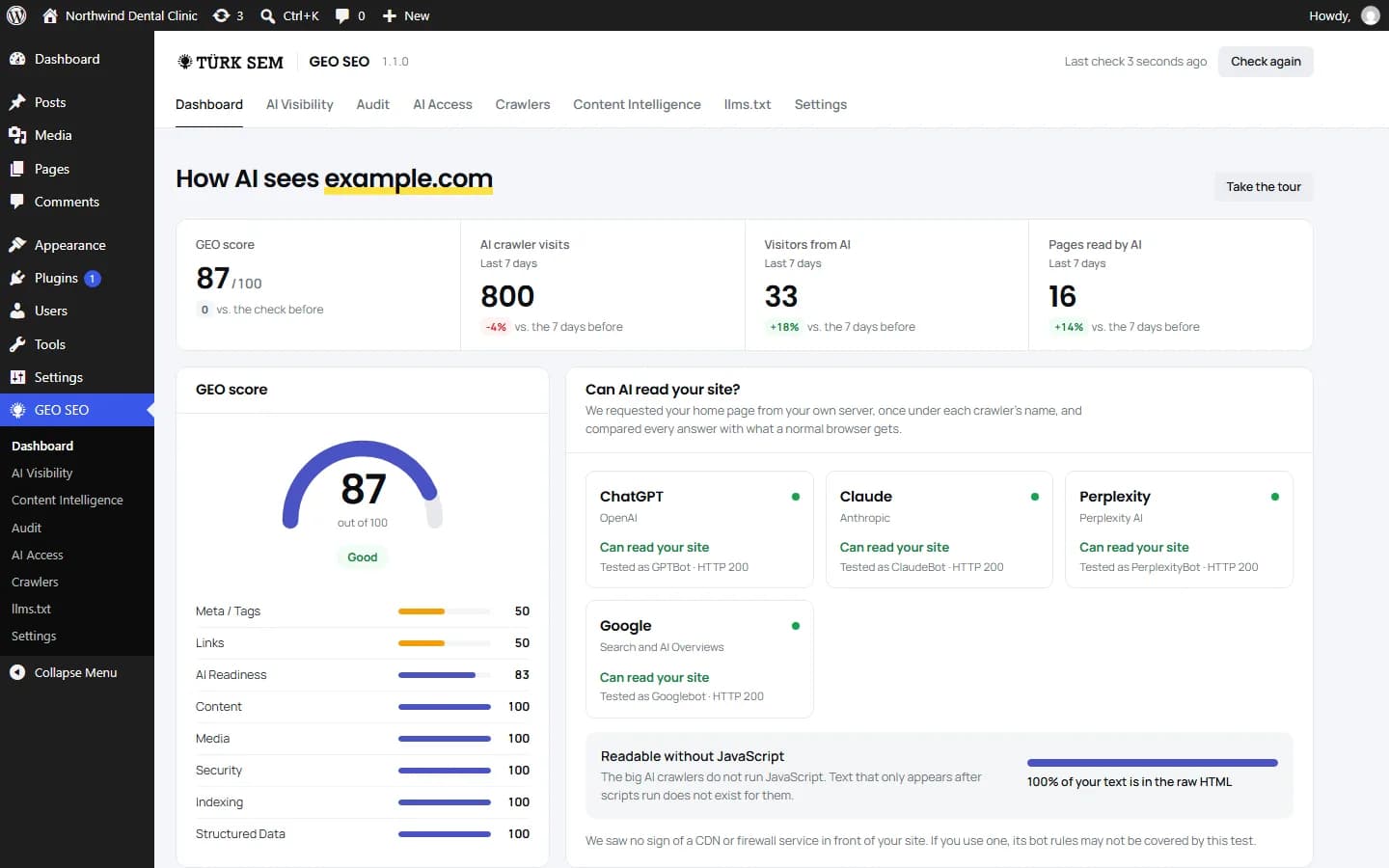This screenshot has width=1389, height=868.
Task: Open the WordPress logo menu
Action: click(x=16, y=15)
